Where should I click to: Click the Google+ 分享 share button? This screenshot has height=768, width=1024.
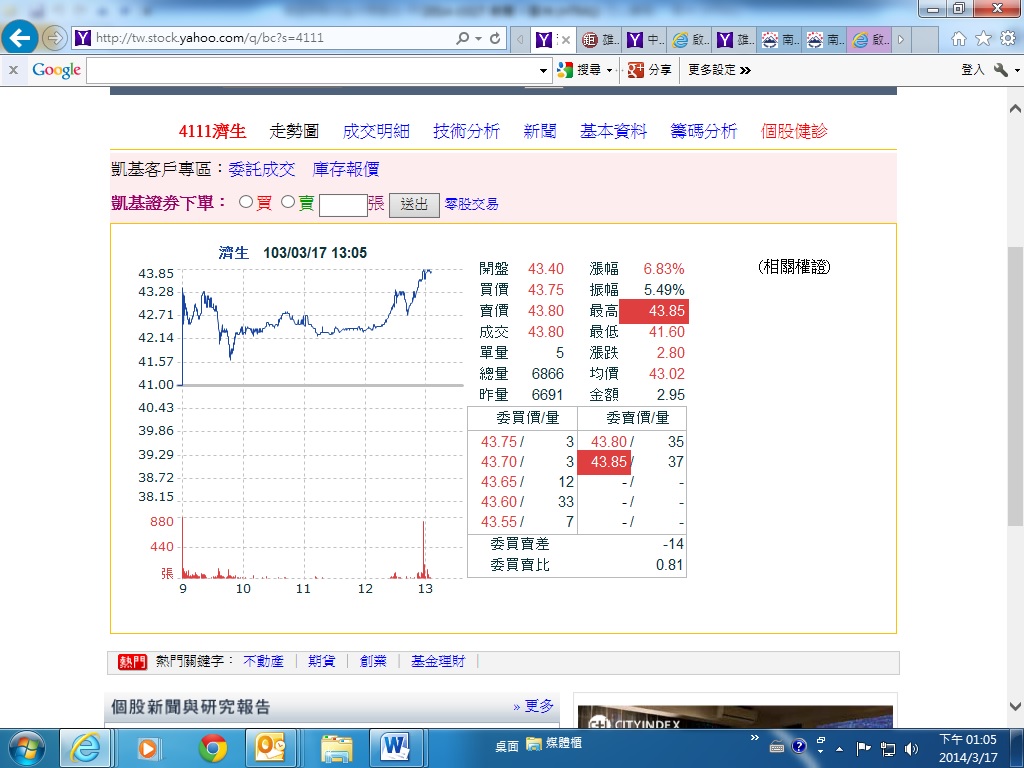pyautogui.click(x=649, y=70)
